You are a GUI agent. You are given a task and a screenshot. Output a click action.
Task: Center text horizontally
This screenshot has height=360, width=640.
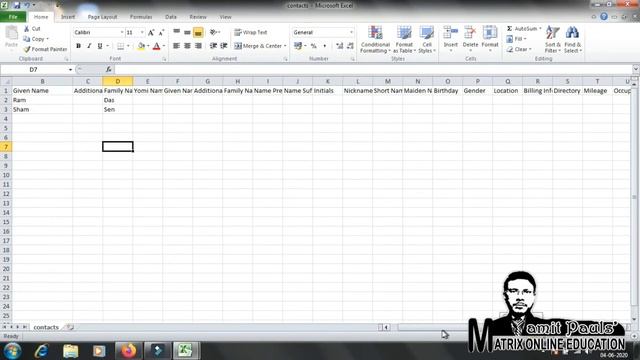click(187, 46)
